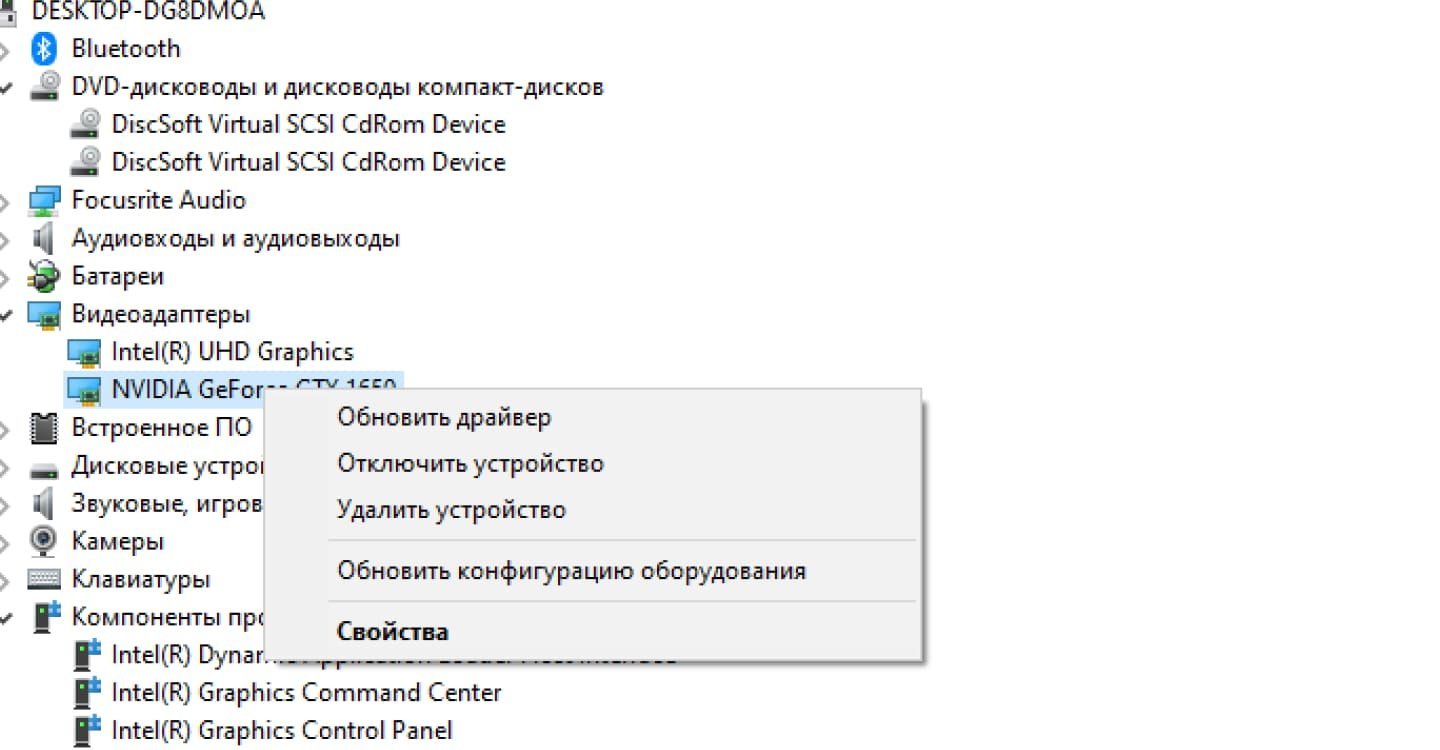Expand the Bluetooth tree node
Viewport: 1440px width, 750px height.
tap(5, 49)
